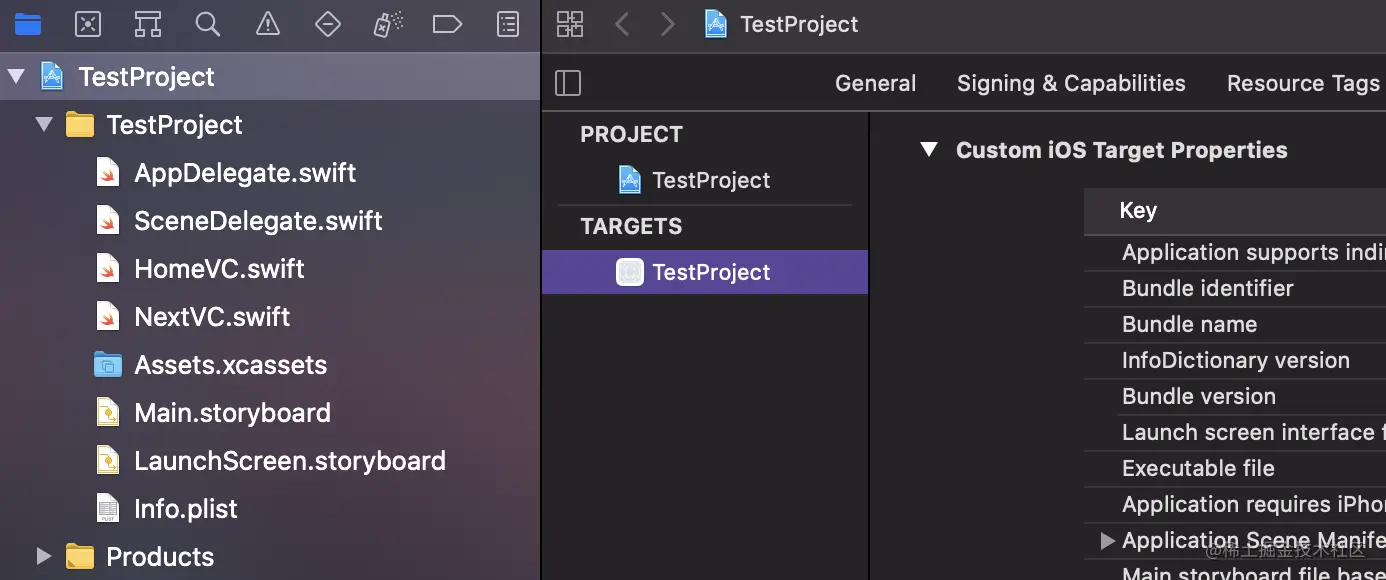The image size is (1386, 580).
Task: Expand the Application Scene Manifest entry
Action: coord(1106,540)
